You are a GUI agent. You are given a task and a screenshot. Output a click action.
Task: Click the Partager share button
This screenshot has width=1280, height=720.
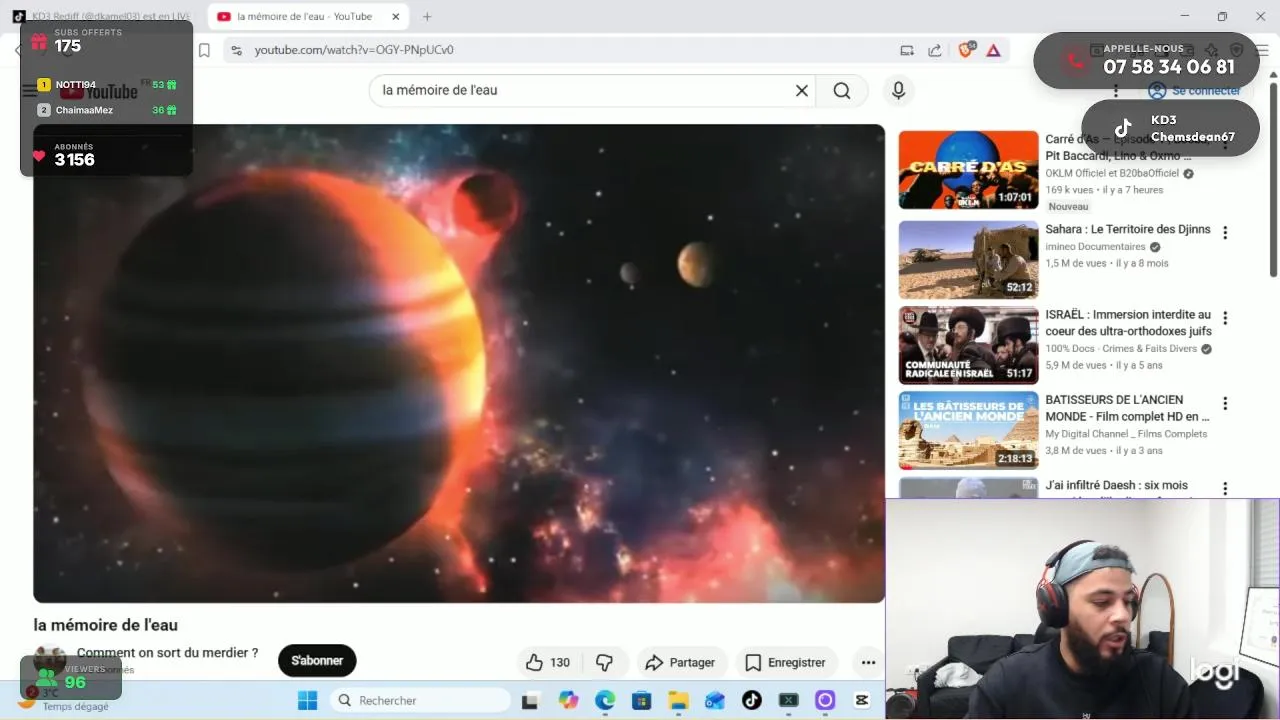(680, 662)
